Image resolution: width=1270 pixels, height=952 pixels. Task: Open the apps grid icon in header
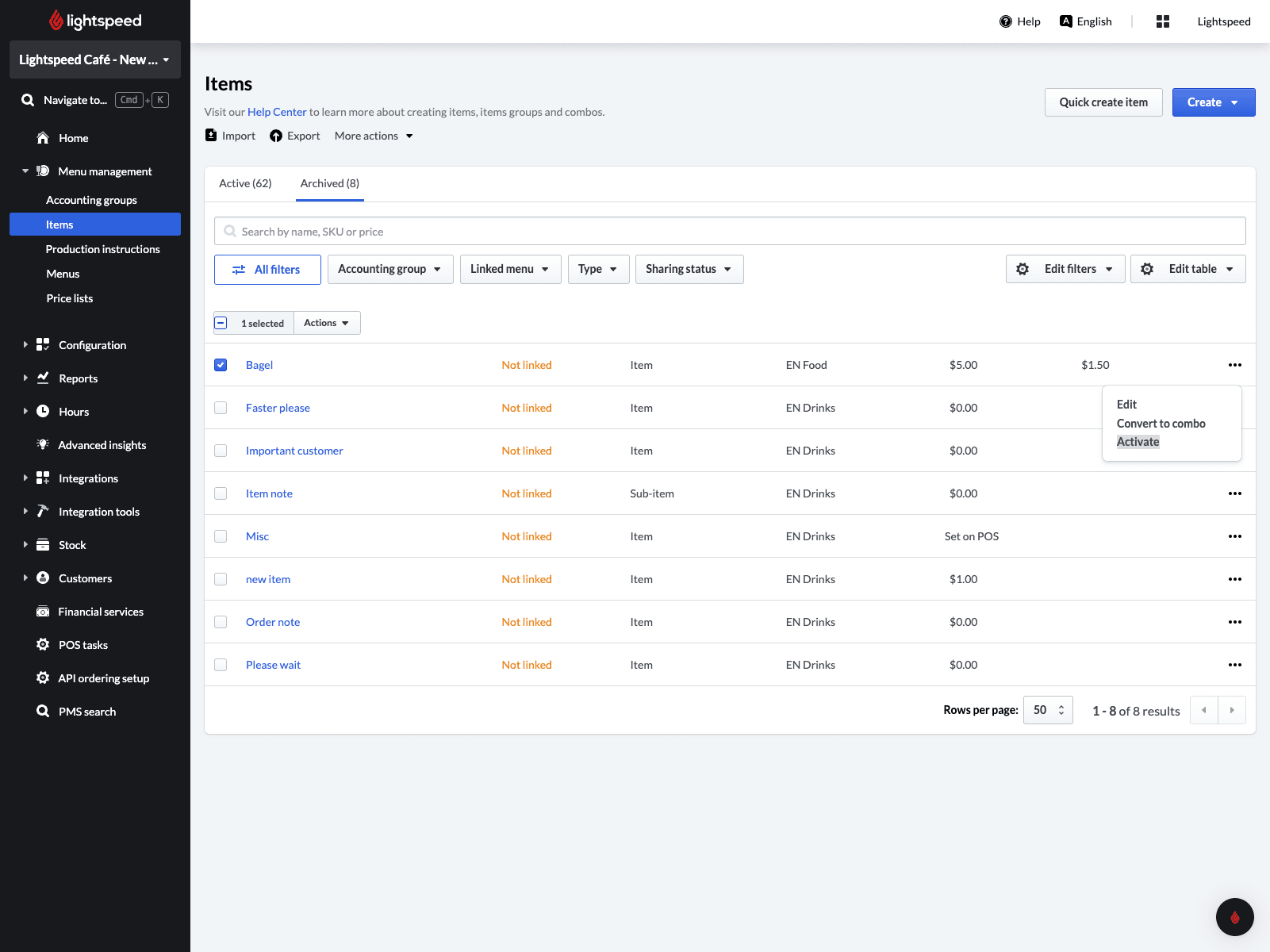[x=1163, y=21]
